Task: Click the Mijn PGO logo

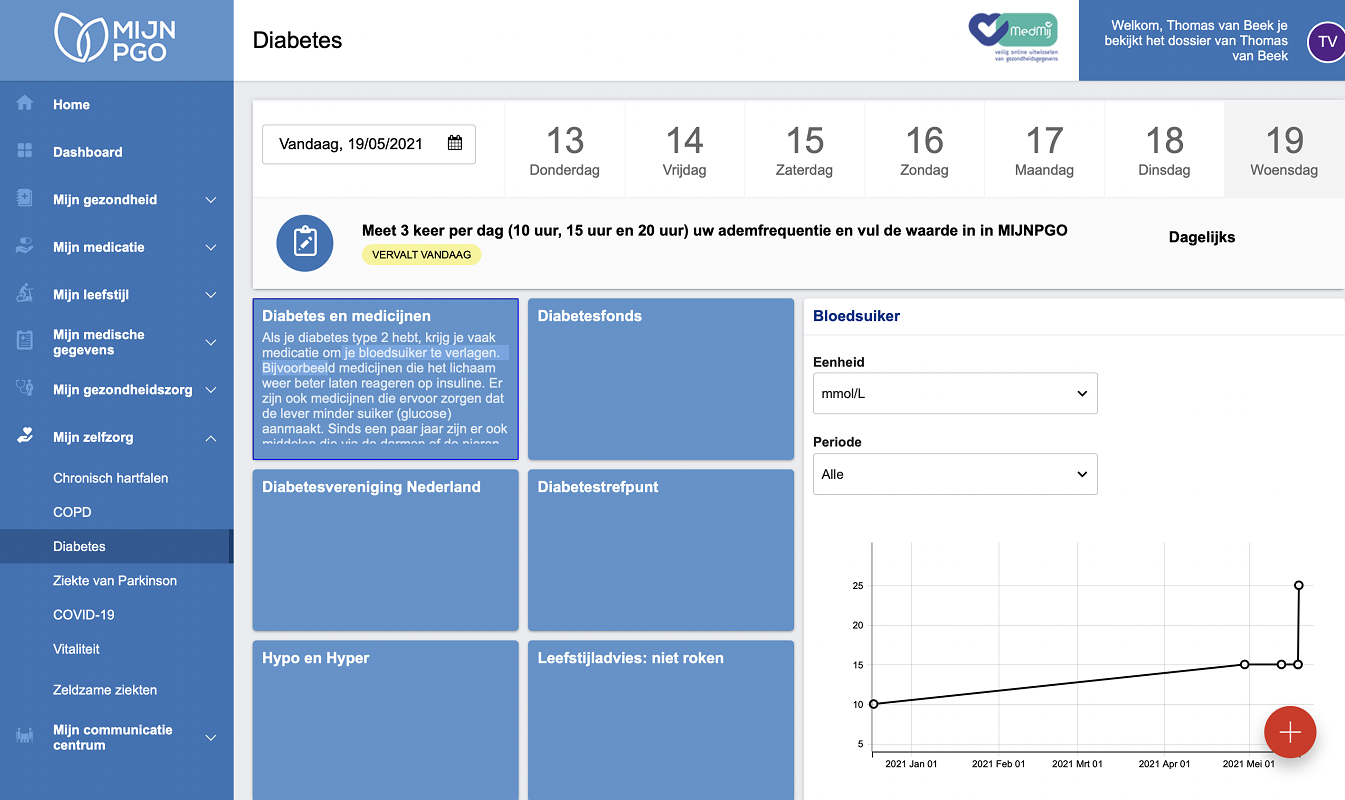Action: pyautogui.click(x=116, y=39)
